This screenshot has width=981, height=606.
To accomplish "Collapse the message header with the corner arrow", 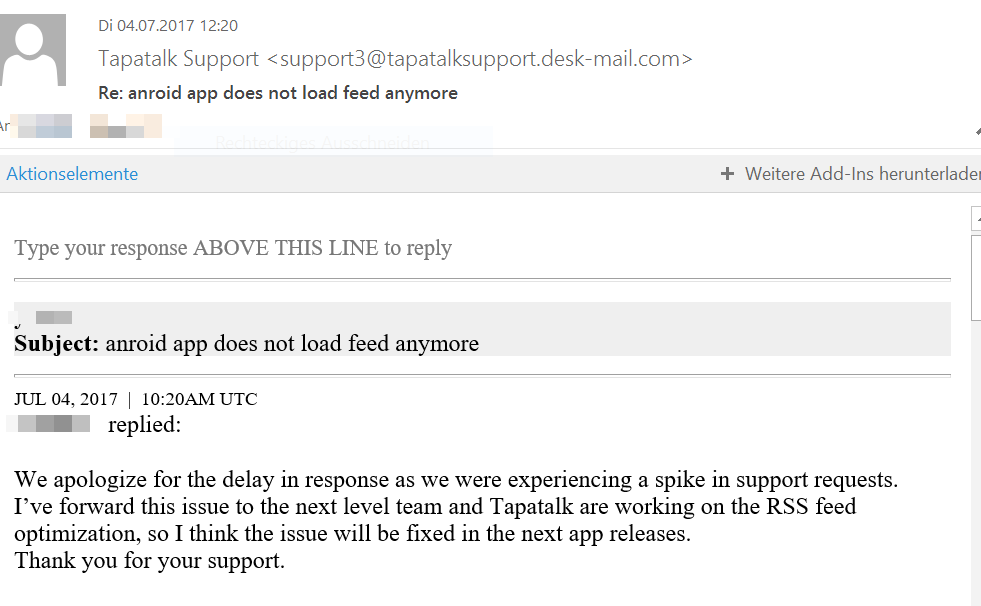I will click(977, 131).
